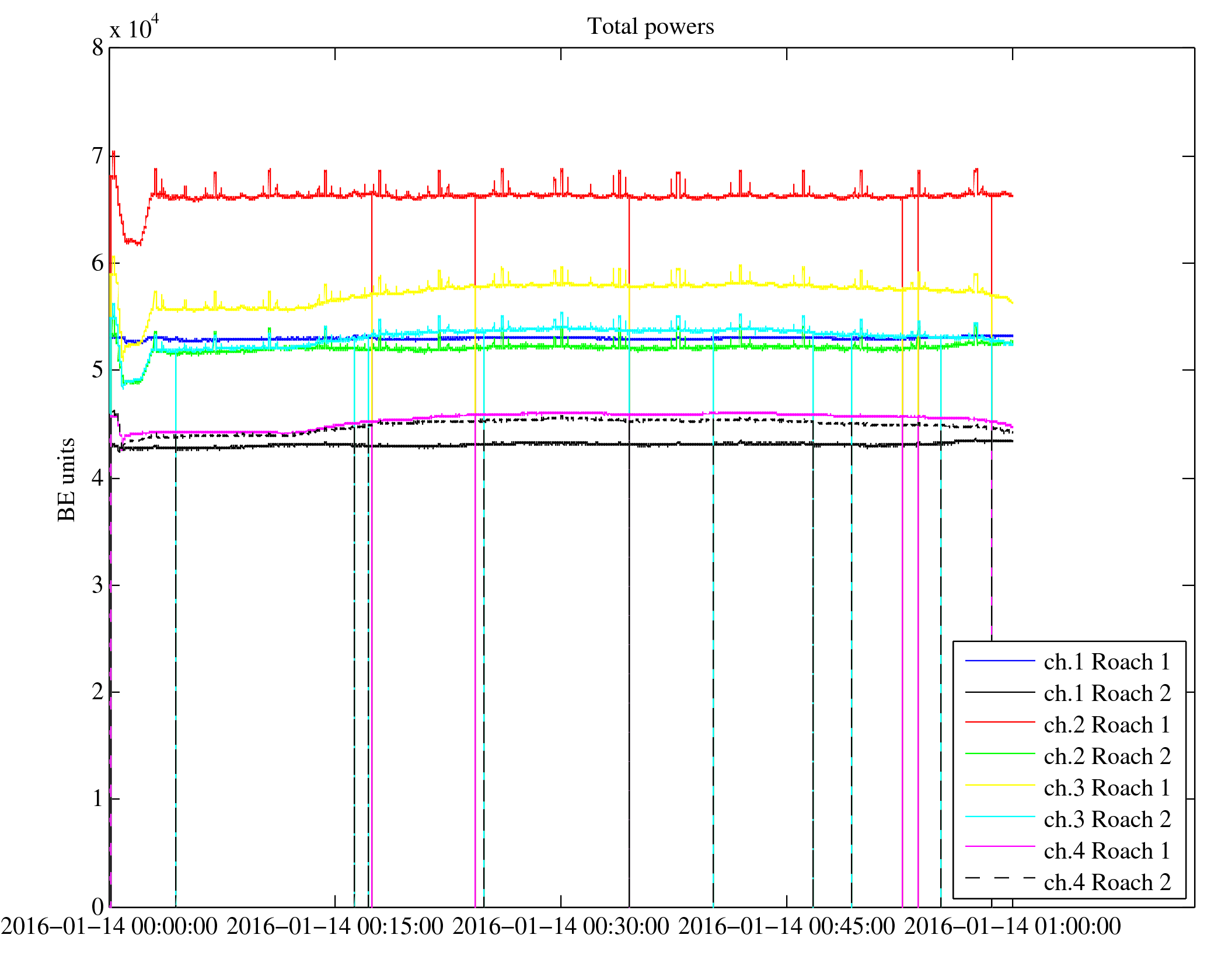Click the ch.2 Roach 1 legend entry

[x=1107, y=725]
